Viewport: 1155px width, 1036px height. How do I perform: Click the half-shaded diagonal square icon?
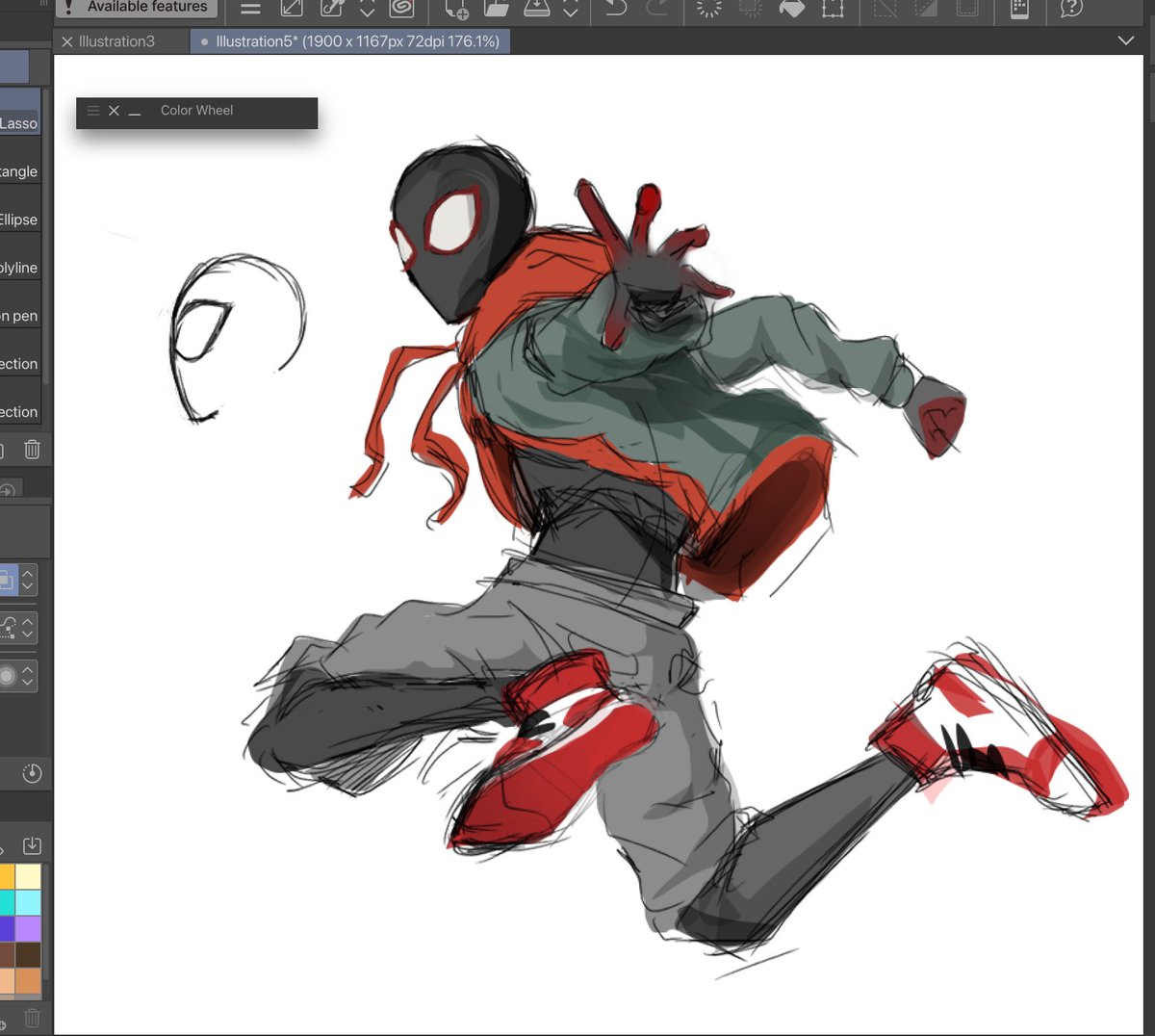pos(926,9)
